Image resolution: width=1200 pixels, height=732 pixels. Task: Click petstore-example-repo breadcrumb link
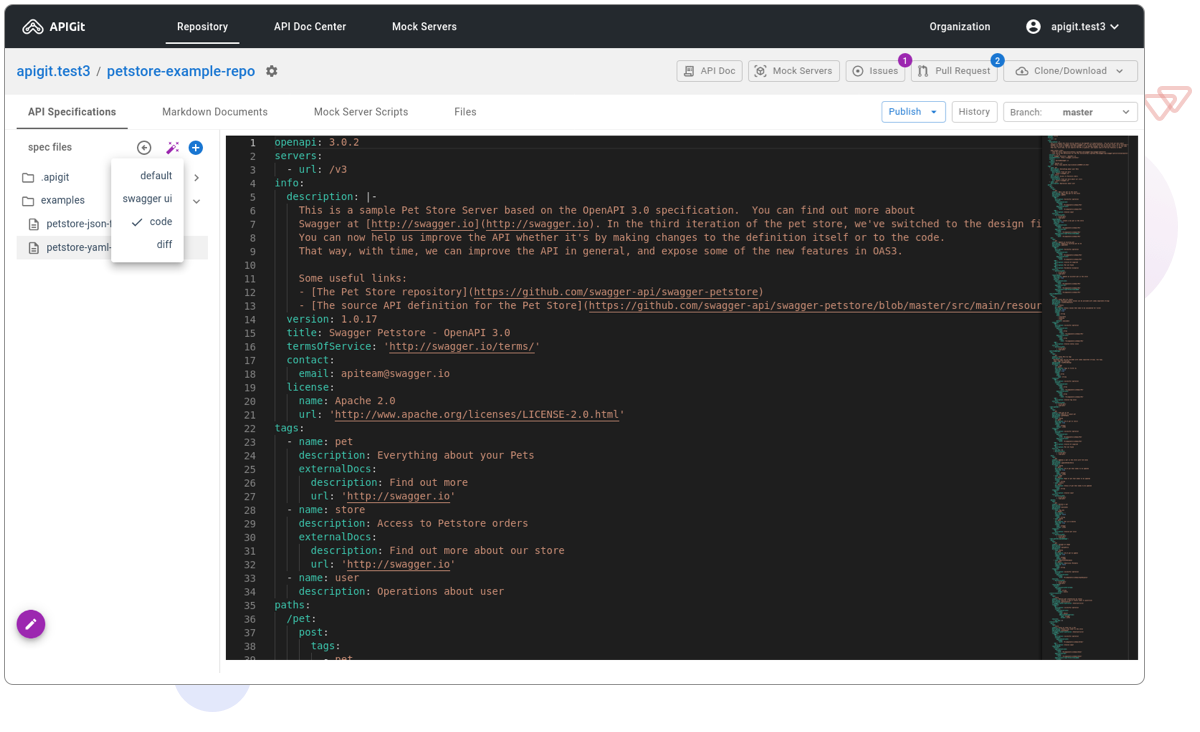tap(181, 71)
